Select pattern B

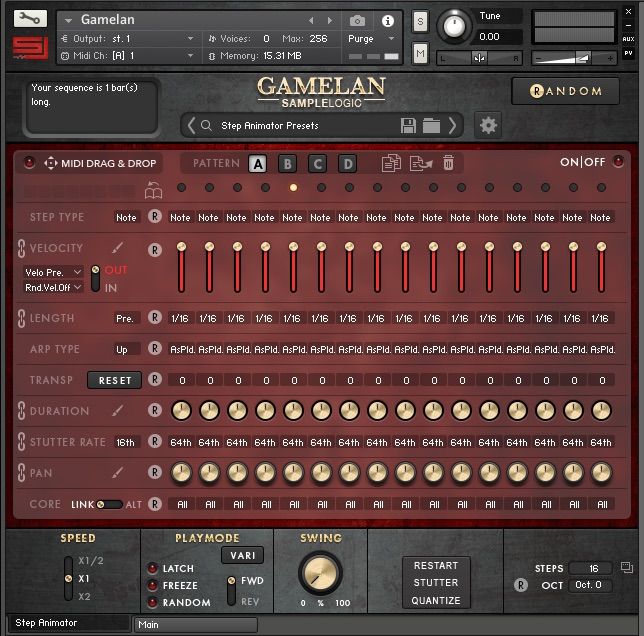[x=288, y=164]
